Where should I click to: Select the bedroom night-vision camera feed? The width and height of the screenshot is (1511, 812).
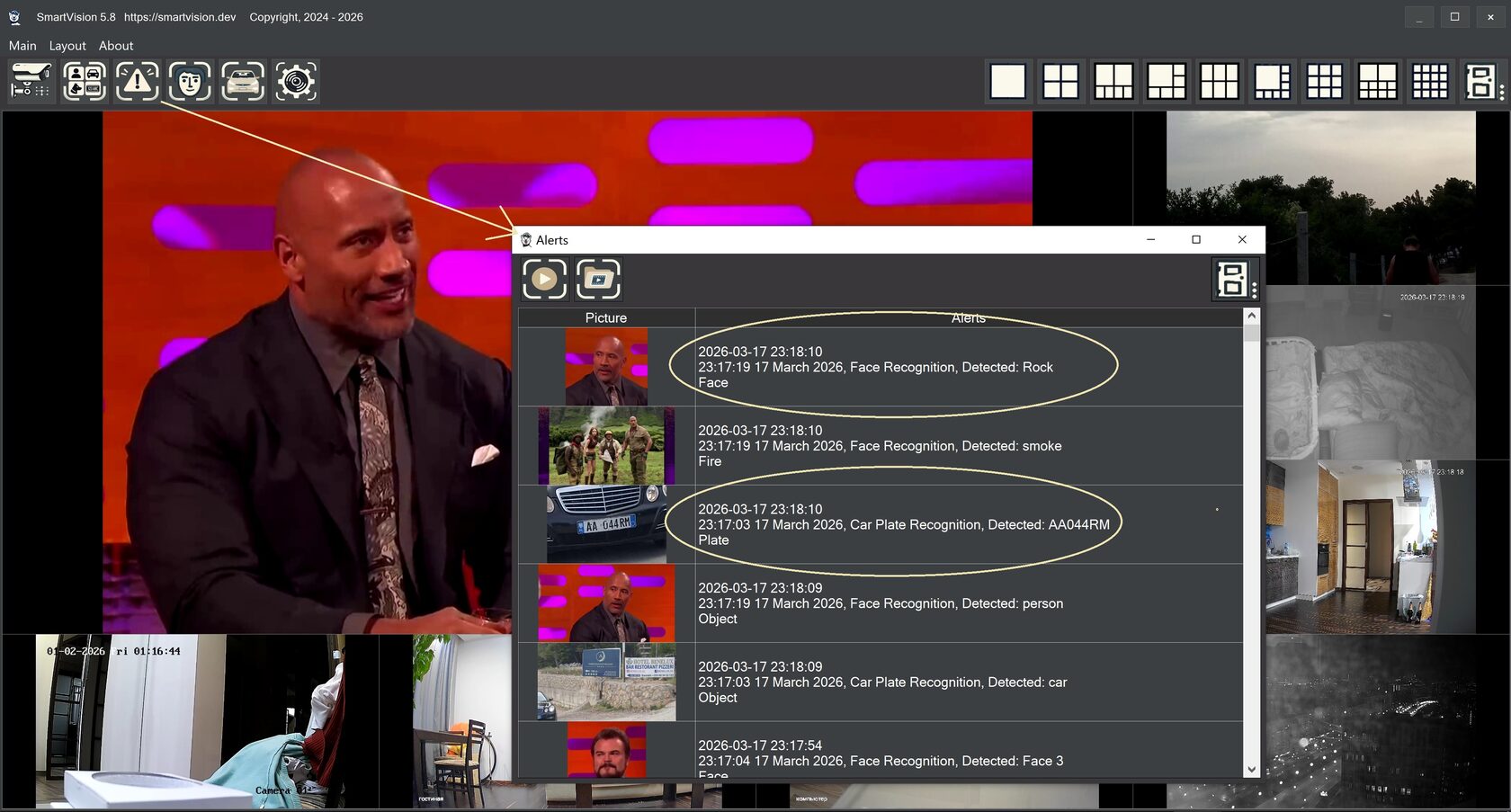(x=1371, y=373)
